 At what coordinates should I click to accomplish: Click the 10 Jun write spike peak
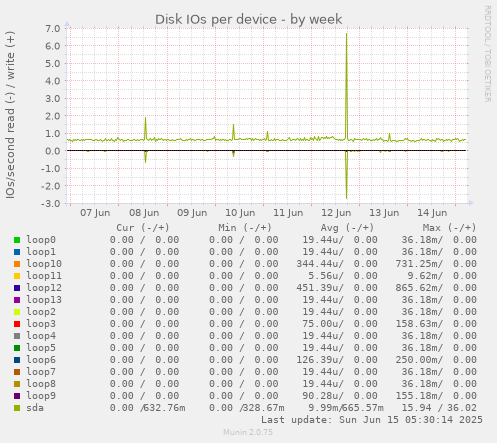click(x=233, y=125)
